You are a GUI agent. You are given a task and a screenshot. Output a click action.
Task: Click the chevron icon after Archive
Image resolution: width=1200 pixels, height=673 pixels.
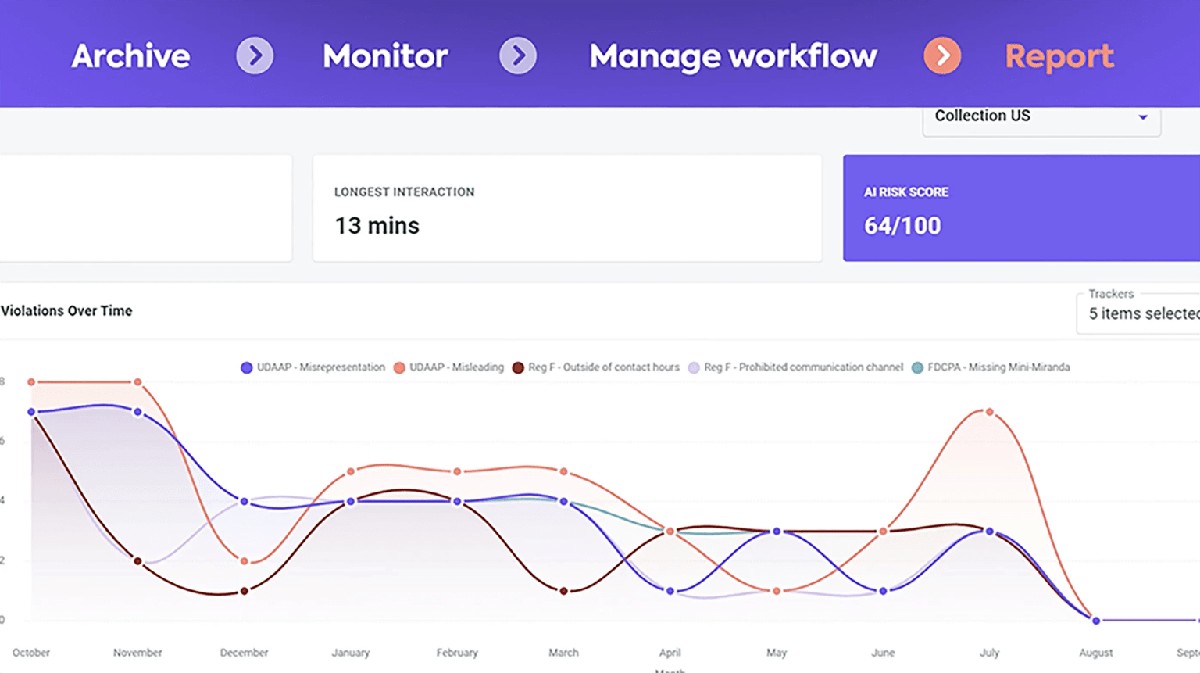click(x=255, y=56)
